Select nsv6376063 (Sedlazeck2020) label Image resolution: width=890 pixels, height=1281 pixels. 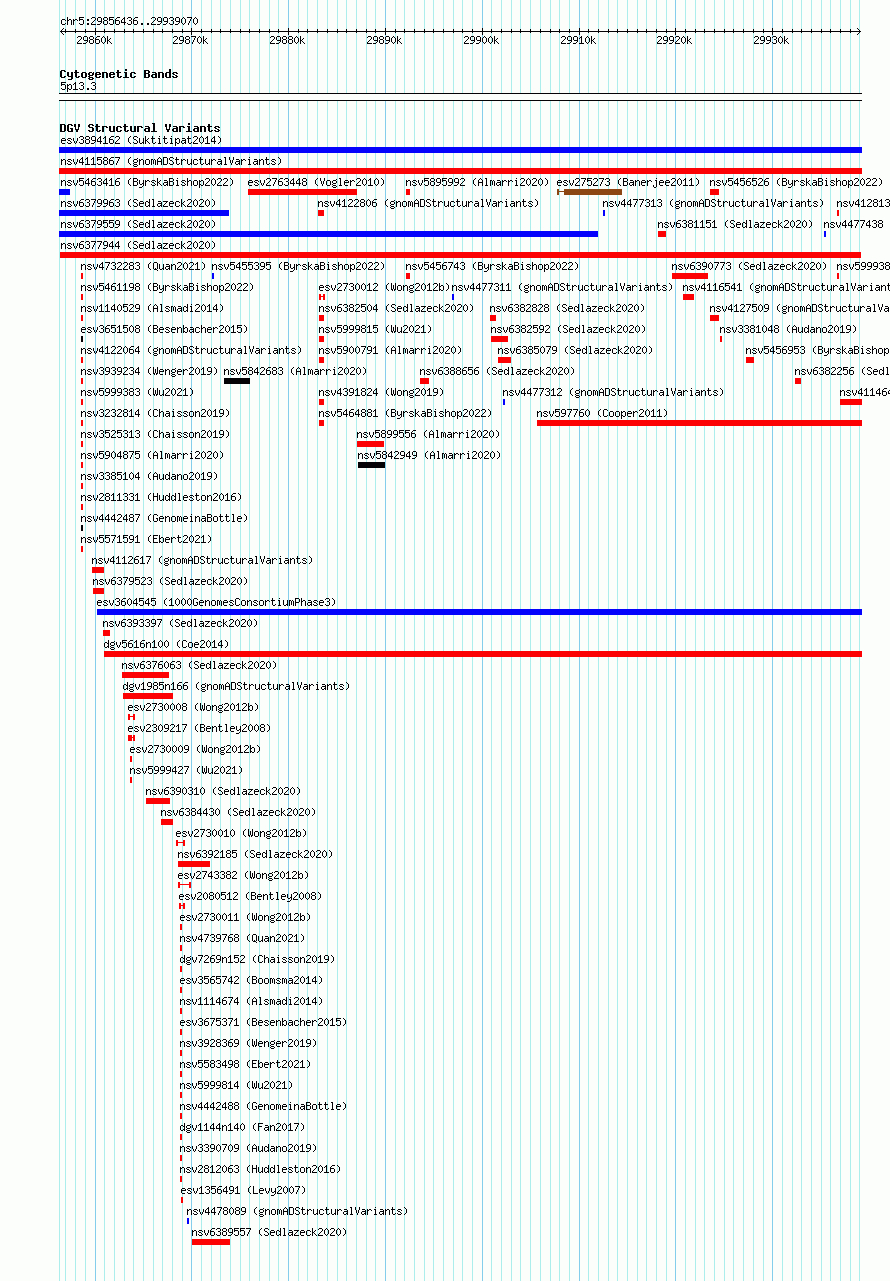tap(200, 666)
